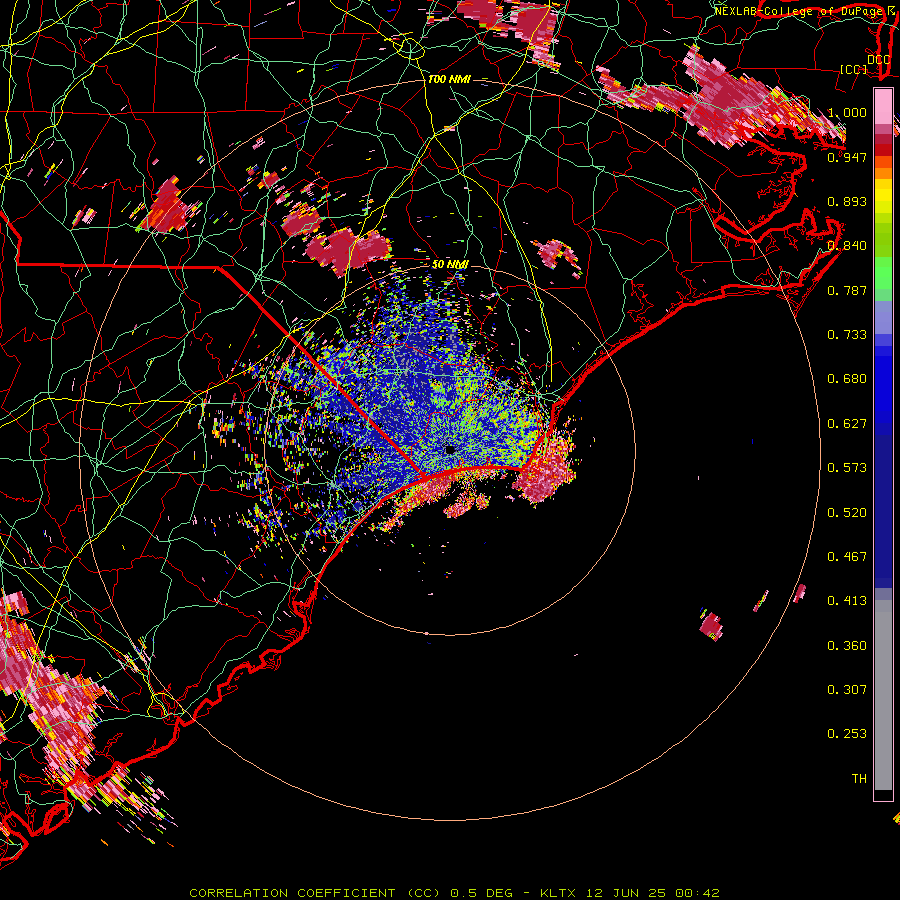900x900 pixels.
Task: Click the 0.360 scale label
Action: (847, 646)
